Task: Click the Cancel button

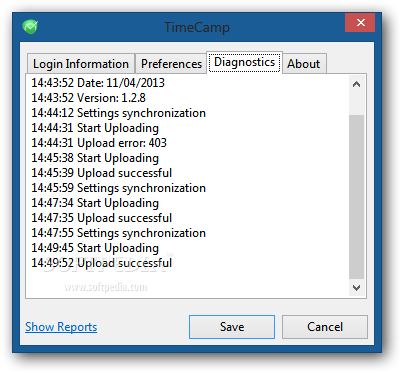Action: (325, 327)
